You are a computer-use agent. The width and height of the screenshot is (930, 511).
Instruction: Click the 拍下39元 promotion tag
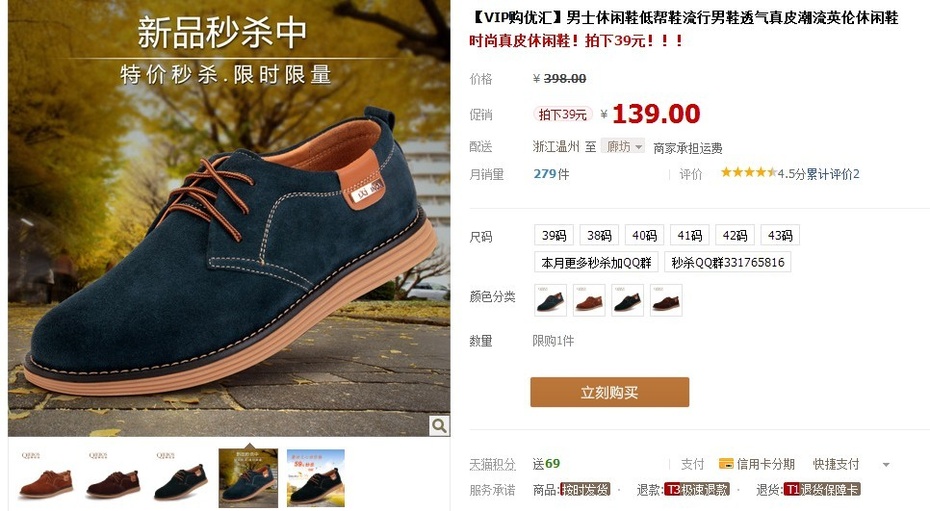(x=562, y=114)
